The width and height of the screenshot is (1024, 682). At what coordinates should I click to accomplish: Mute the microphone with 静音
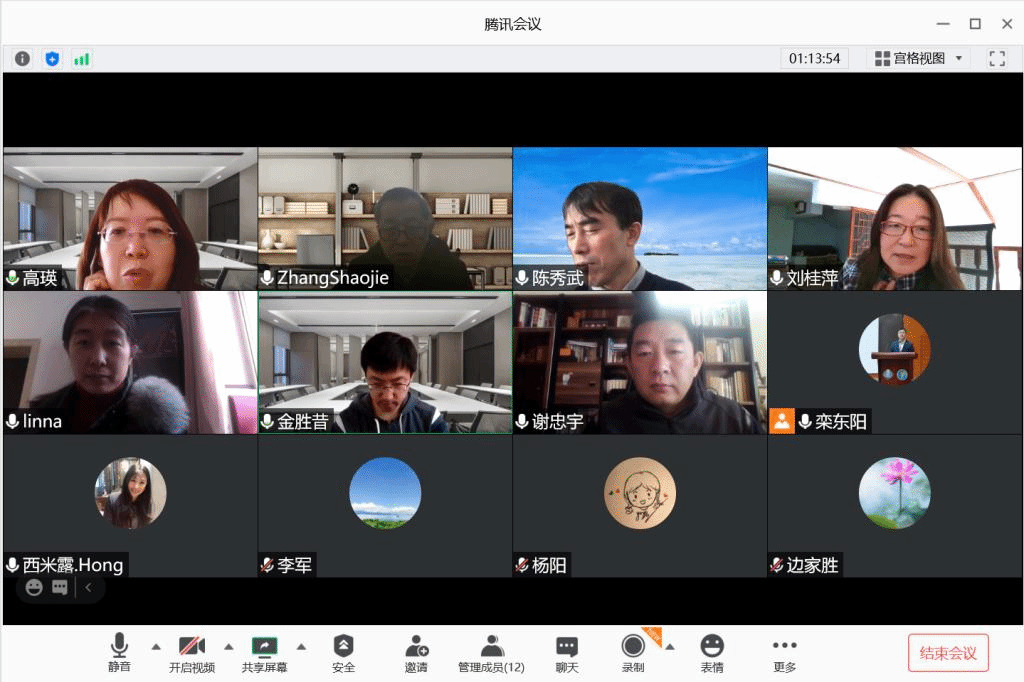(x=119, y=653)
